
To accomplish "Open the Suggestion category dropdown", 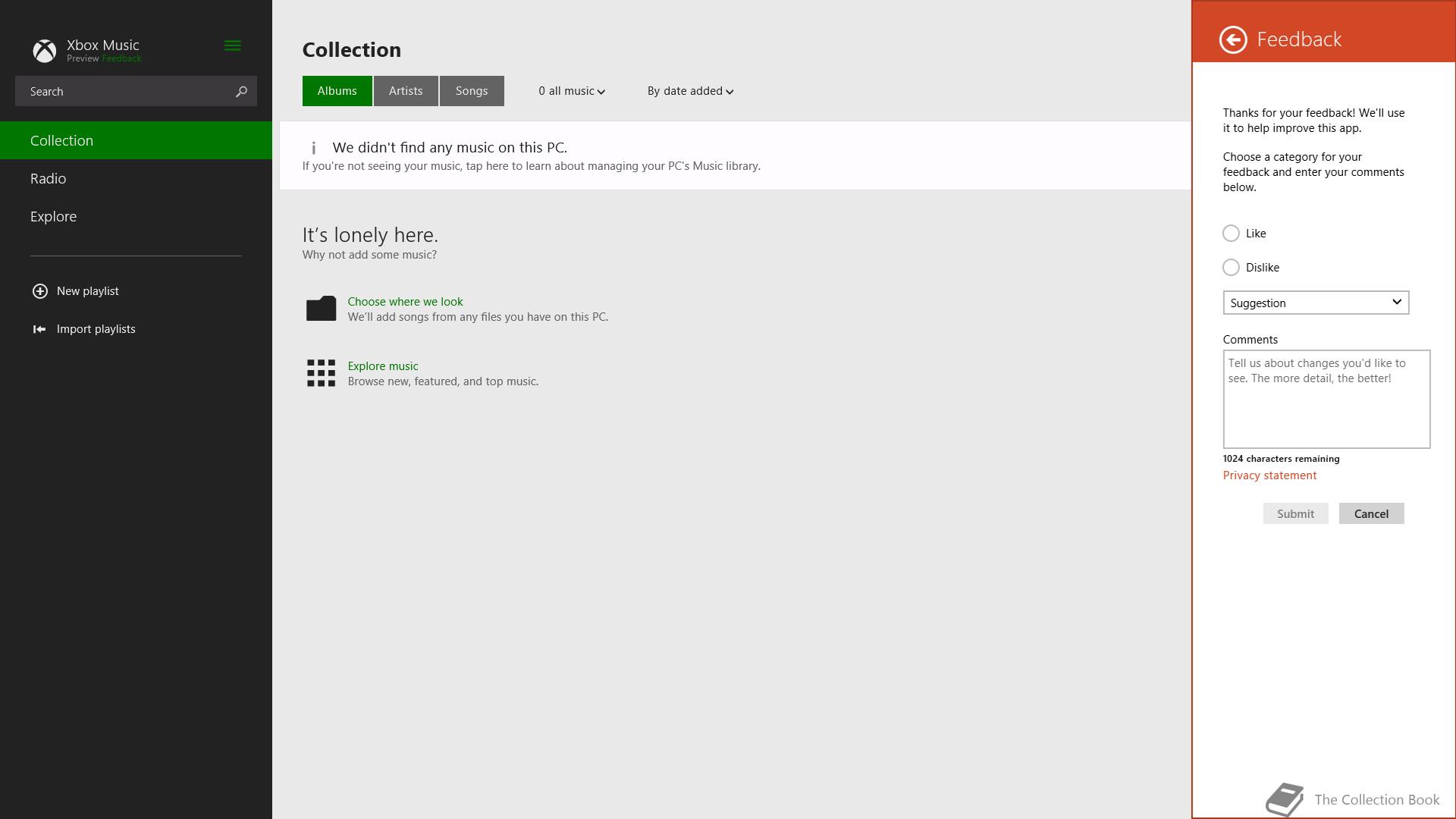I will (1316, 303).
